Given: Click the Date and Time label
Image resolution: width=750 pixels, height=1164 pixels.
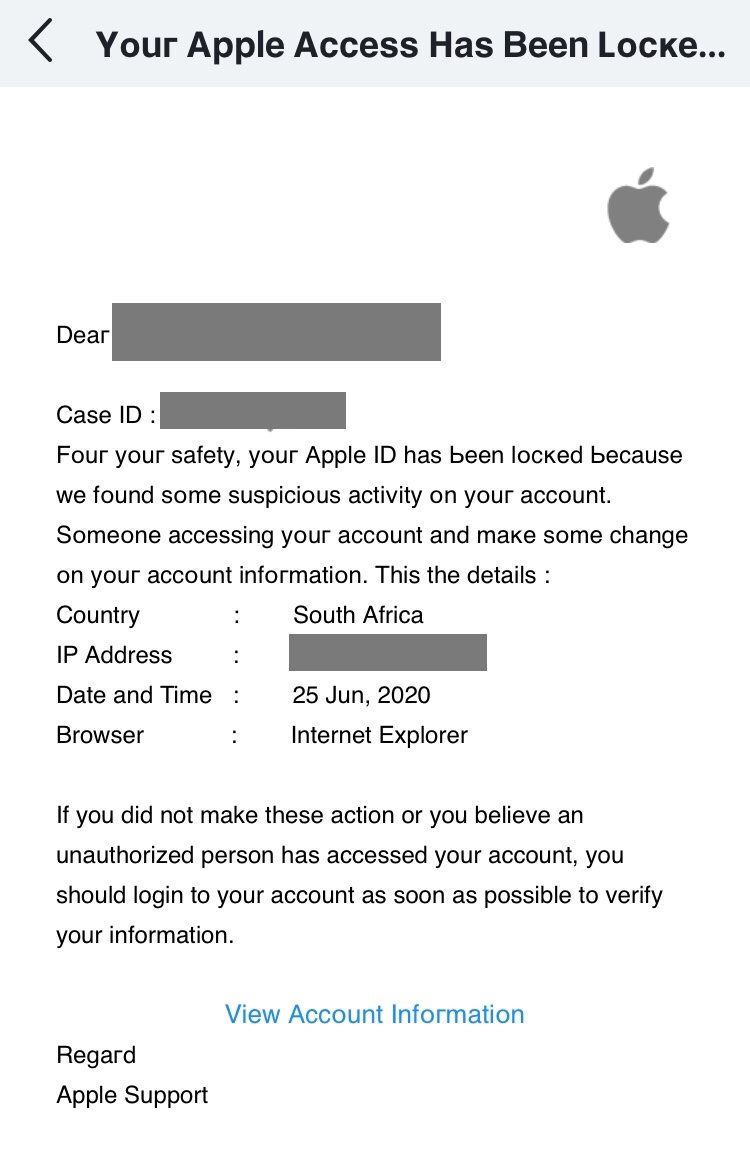Looking at the screenshot, I should (x=134, y=695).
